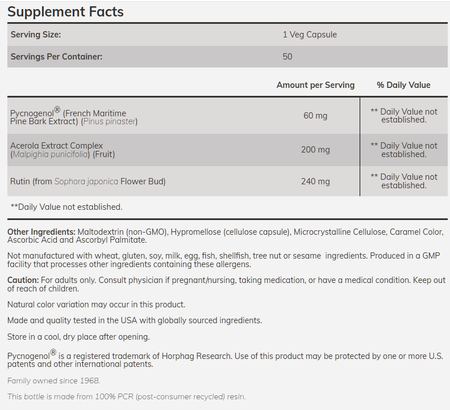Click the 1 Veg Capsule value

(310, 35)
